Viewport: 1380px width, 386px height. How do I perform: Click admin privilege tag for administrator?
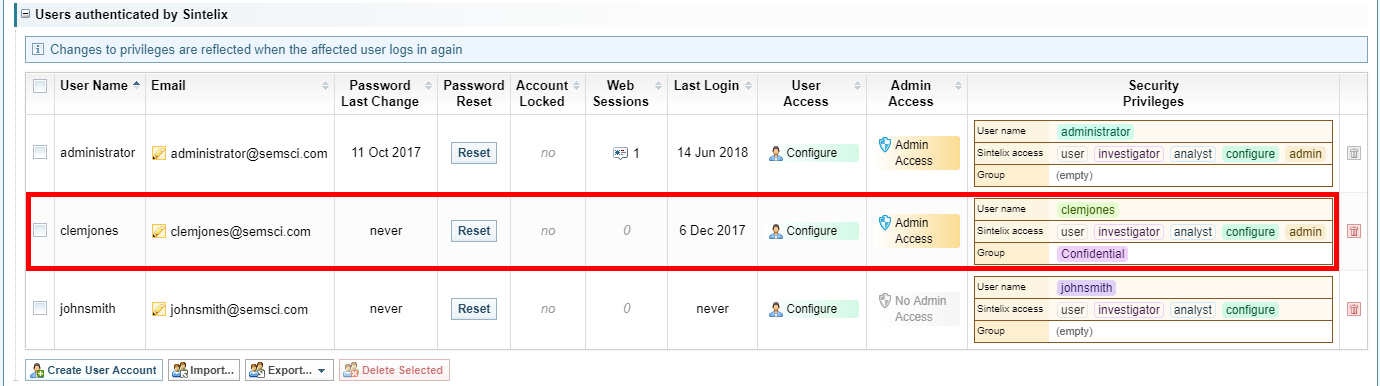coord(1305,154)
